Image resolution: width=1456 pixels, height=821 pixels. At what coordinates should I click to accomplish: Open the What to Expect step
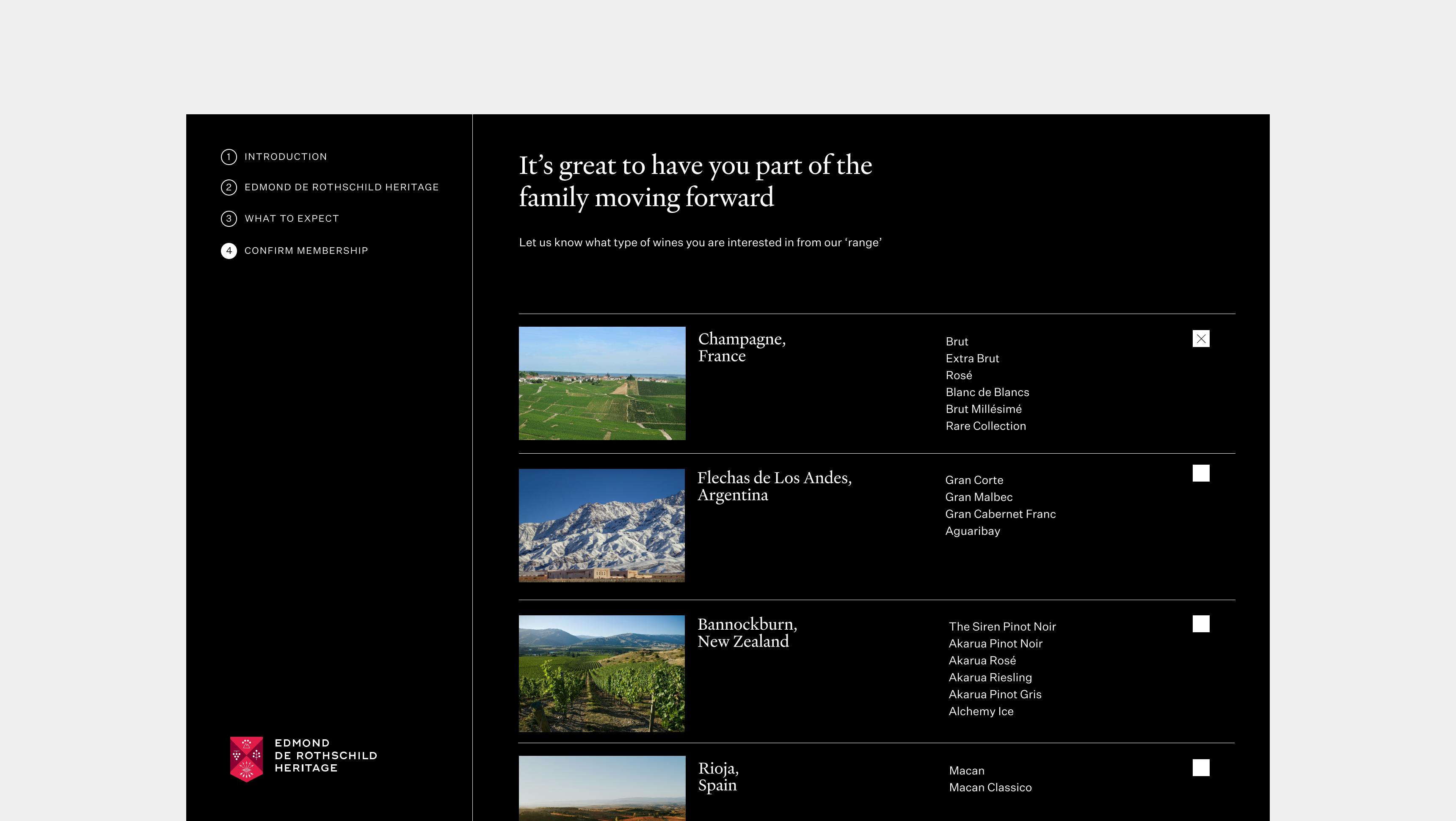(x=292, y=218)
